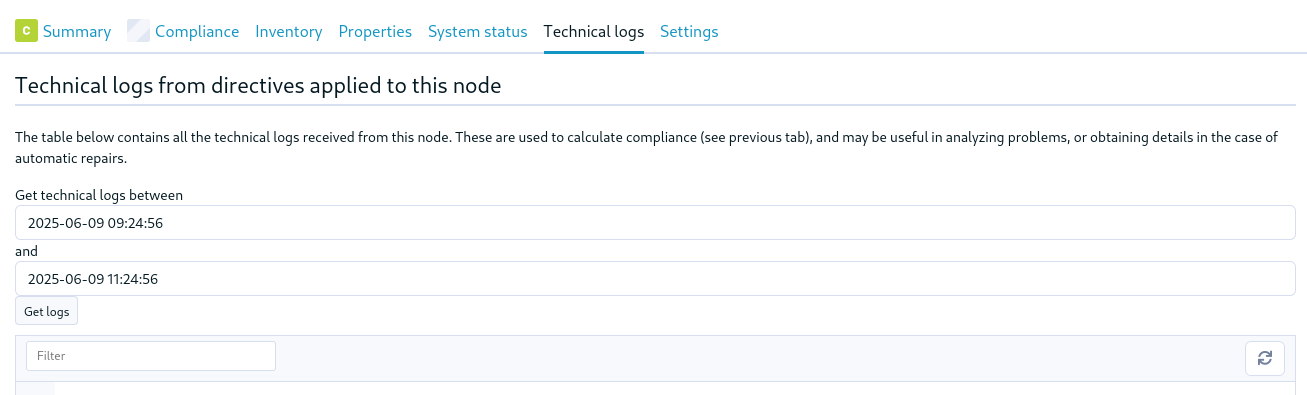1307x395 pixels.
Task: Click the 'Technical logs from directives' heading
Action: tap(258, 85)
